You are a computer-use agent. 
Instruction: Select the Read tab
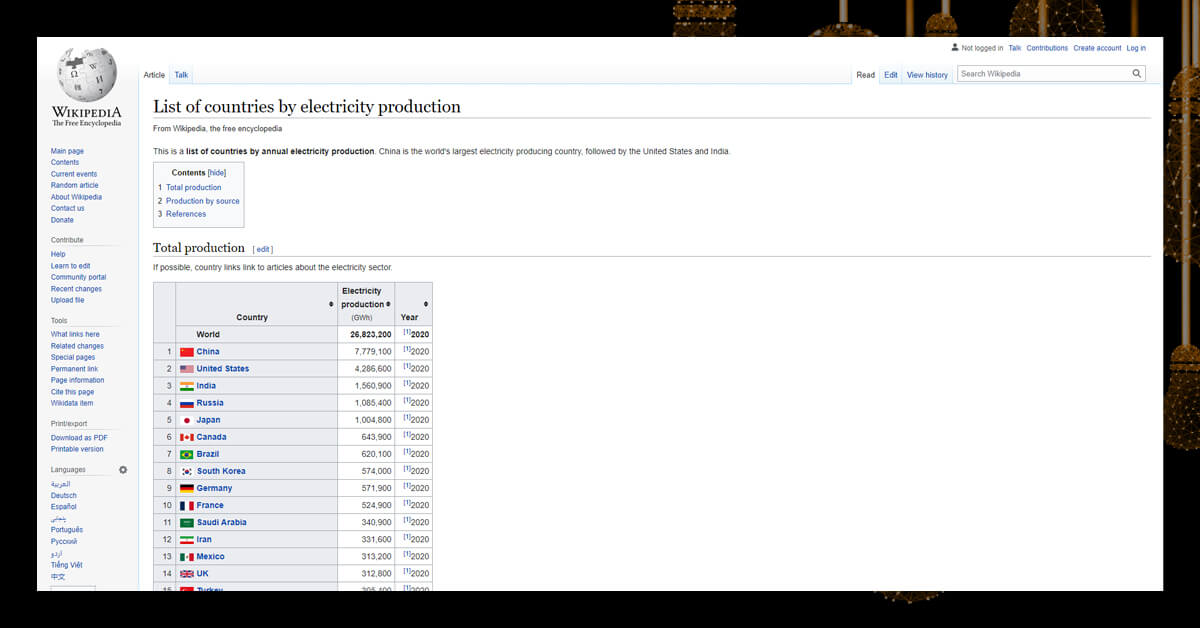866,75
